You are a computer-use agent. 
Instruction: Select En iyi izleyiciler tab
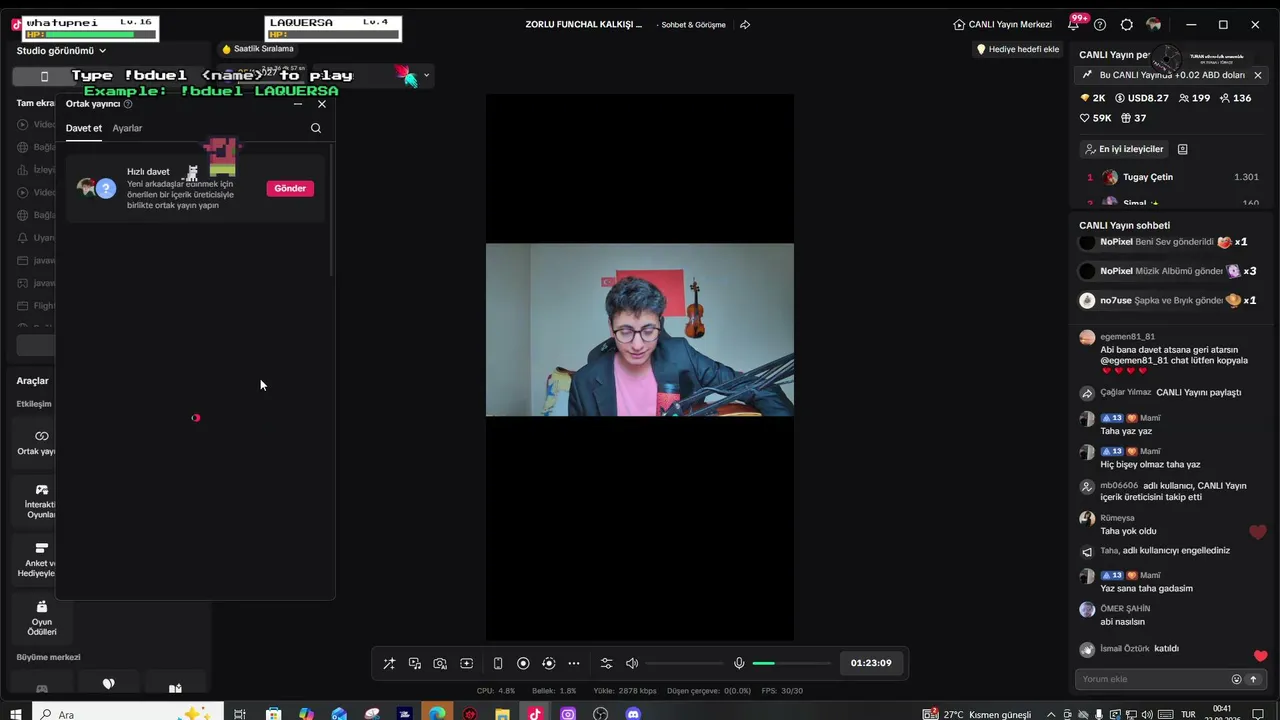click(x=1124, y=149)
